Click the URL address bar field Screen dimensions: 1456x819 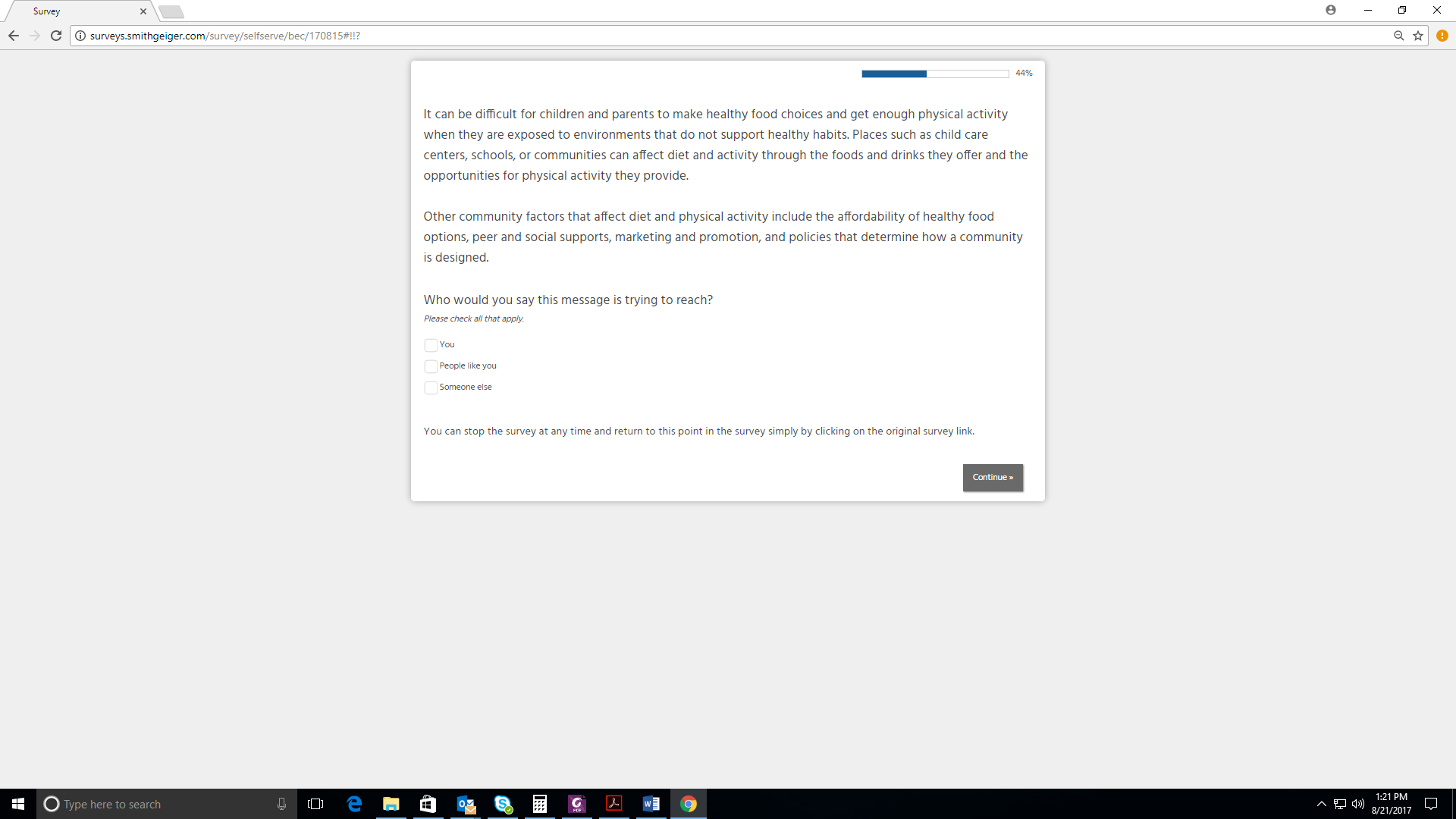tap(682, 36)
